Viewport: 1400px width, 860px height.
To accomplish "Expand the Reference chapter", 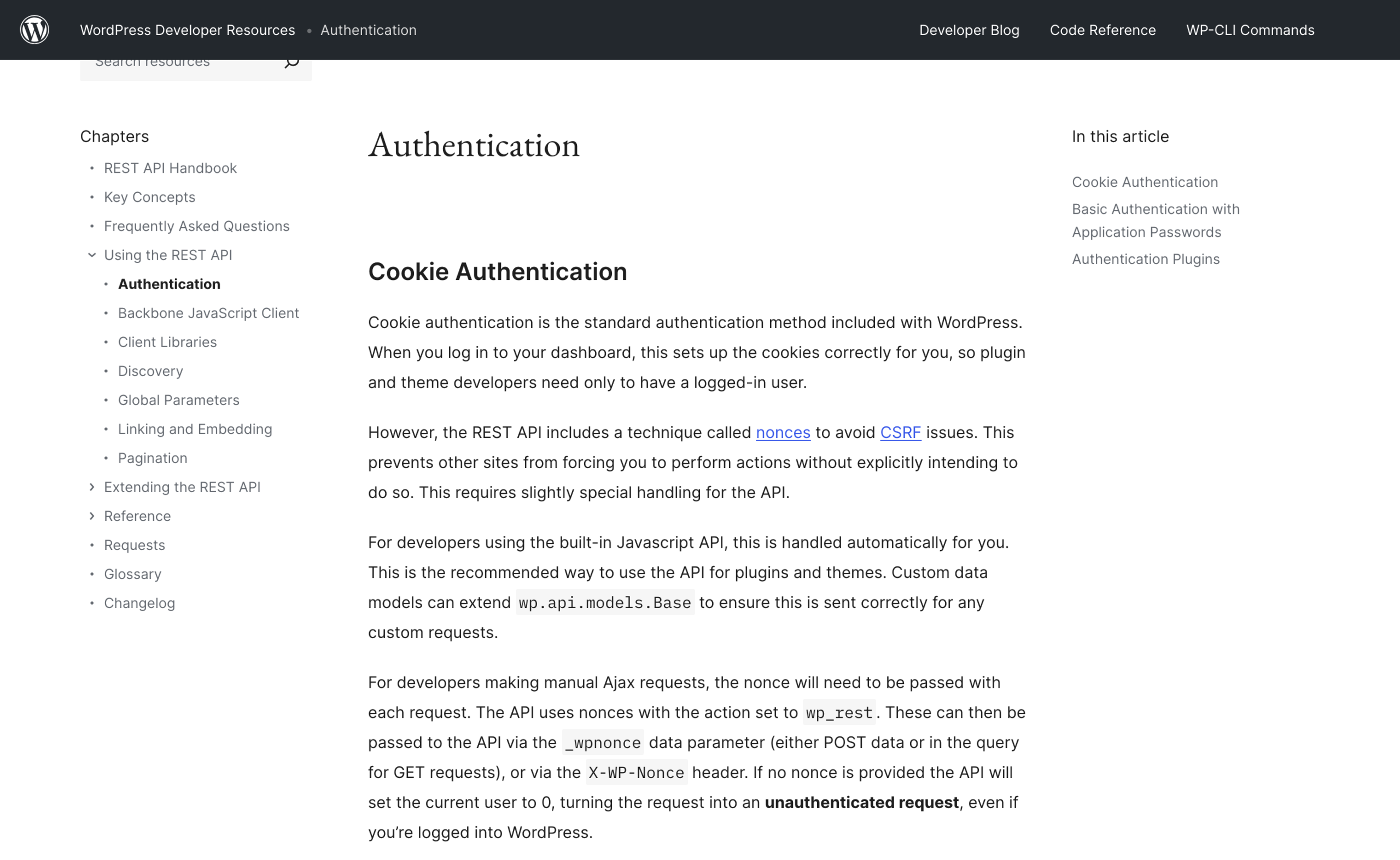I will [91, 516].
